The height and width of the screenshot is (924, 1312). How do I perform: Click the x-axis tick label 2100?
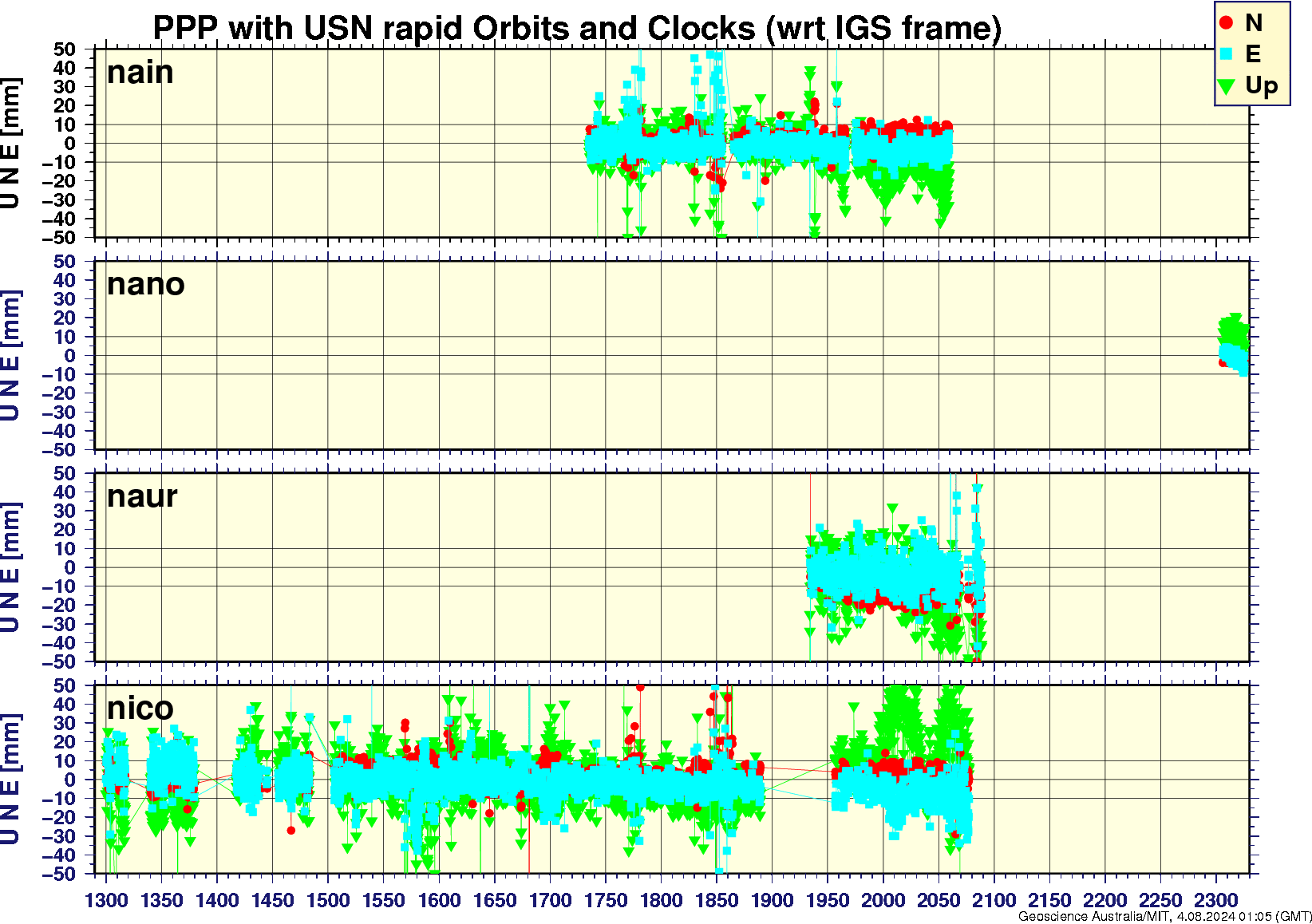point(994,900)
